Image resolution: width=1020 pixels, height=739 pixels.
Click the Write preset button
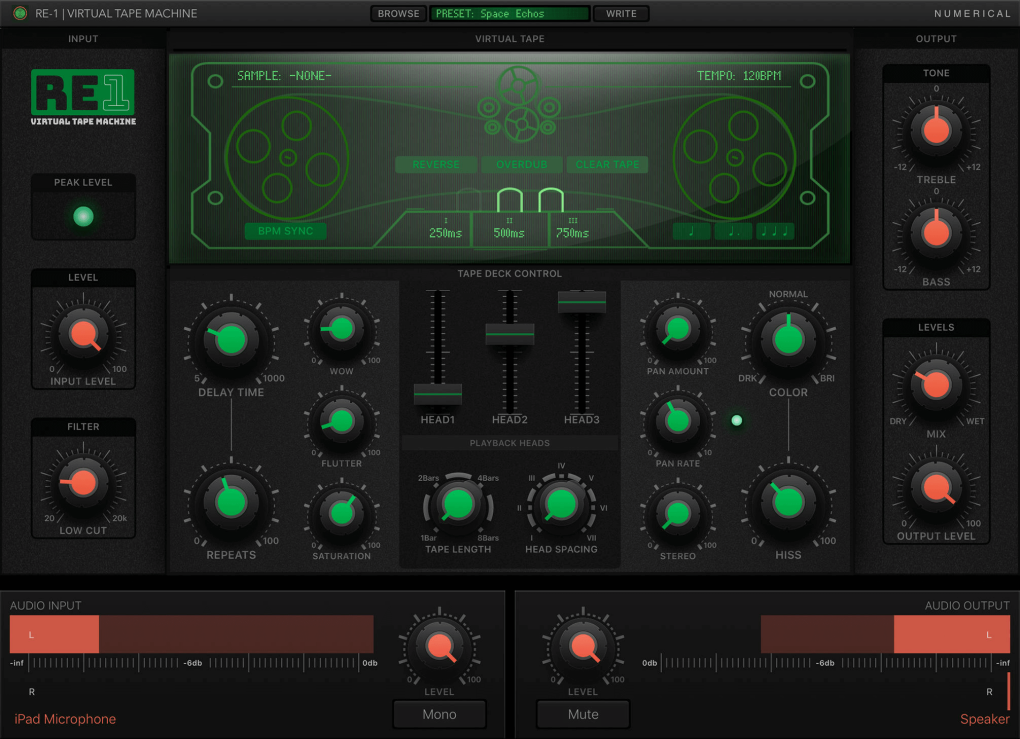621,14
